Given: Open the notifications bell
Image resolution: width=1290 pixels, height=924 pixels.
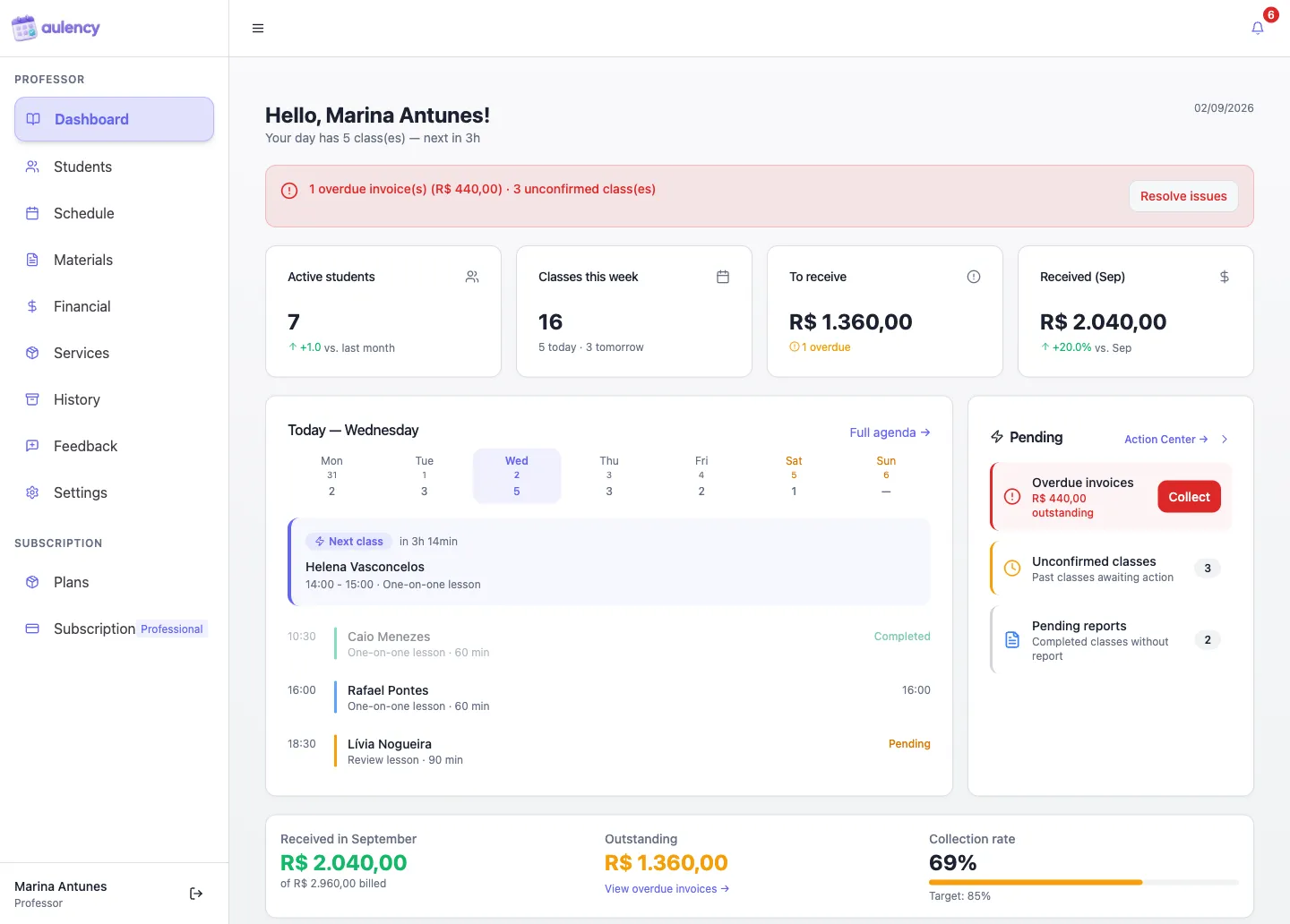Looking at the screenshot, I should pyautogui.click(x=1258, y=29).
